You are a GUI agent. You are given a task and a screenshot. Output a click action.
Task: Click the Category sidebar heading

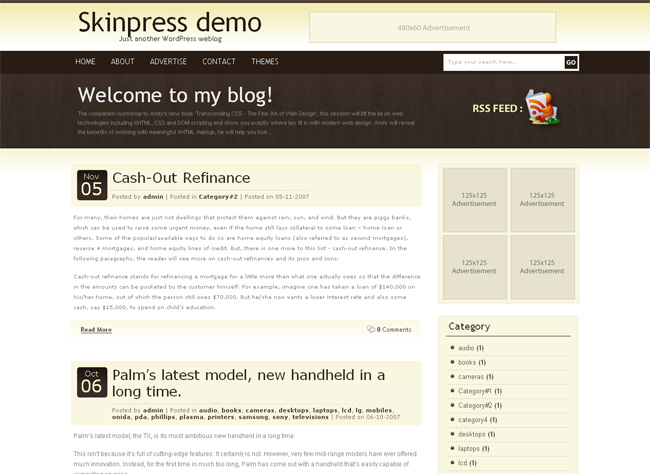(469, 327)
